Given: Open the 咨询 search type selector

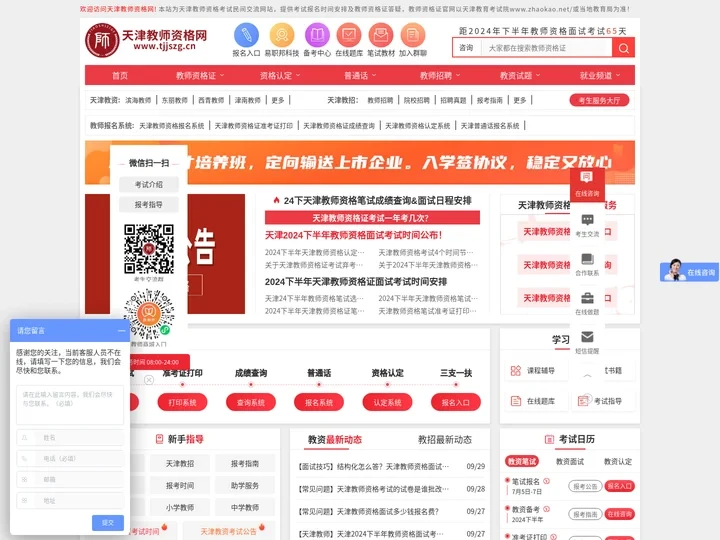Looking at the screenshot, I should click(x=467, y=48).
